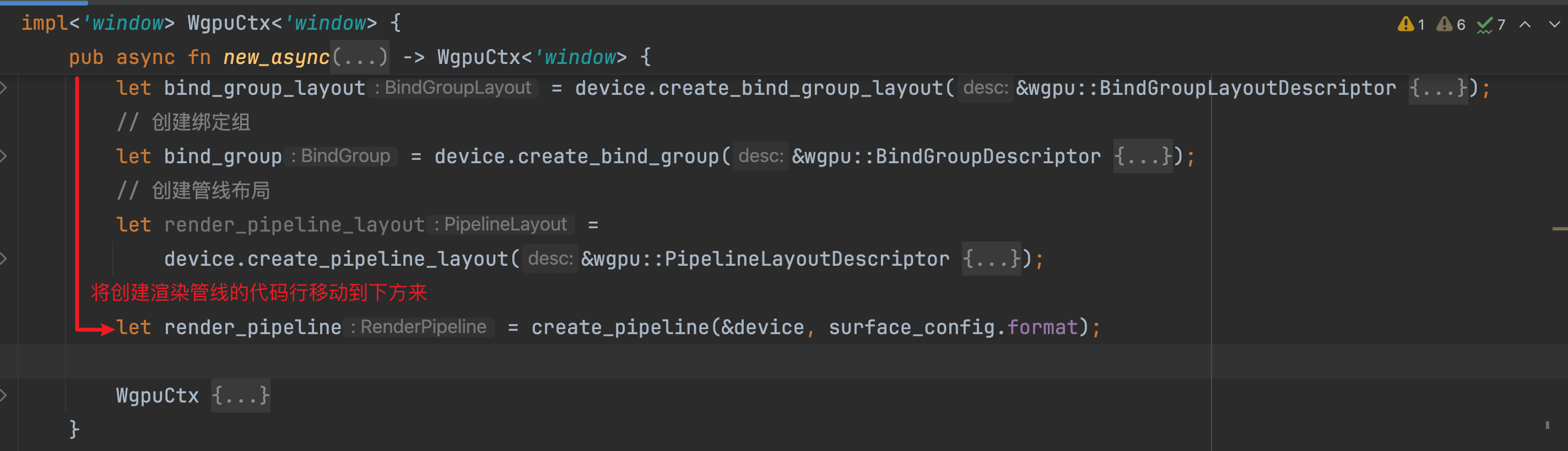Click the BindGroupLayout type inlay hint

click(x=453, y=88)
